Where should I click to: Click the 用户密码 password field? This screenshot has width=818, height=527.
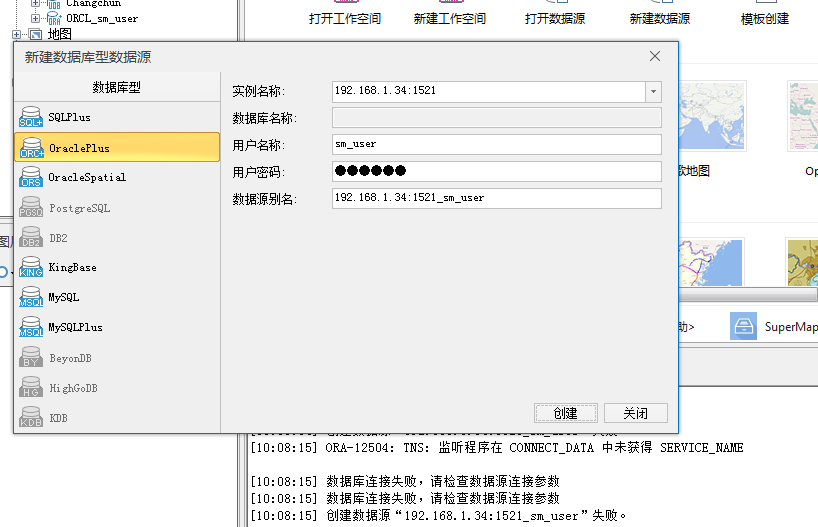[497, 171]
